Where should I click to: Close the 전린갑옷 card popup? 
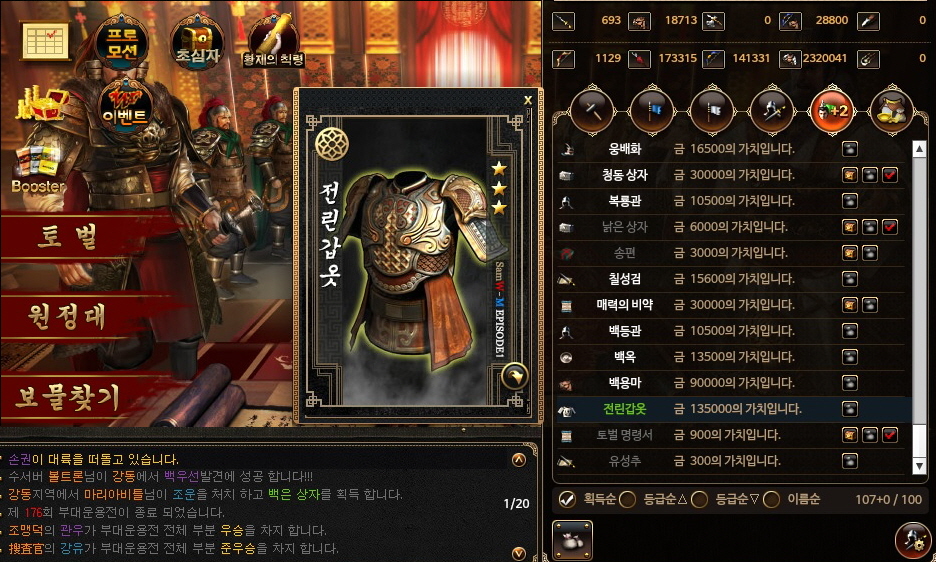pyautogui.click(x=528, y=100)
